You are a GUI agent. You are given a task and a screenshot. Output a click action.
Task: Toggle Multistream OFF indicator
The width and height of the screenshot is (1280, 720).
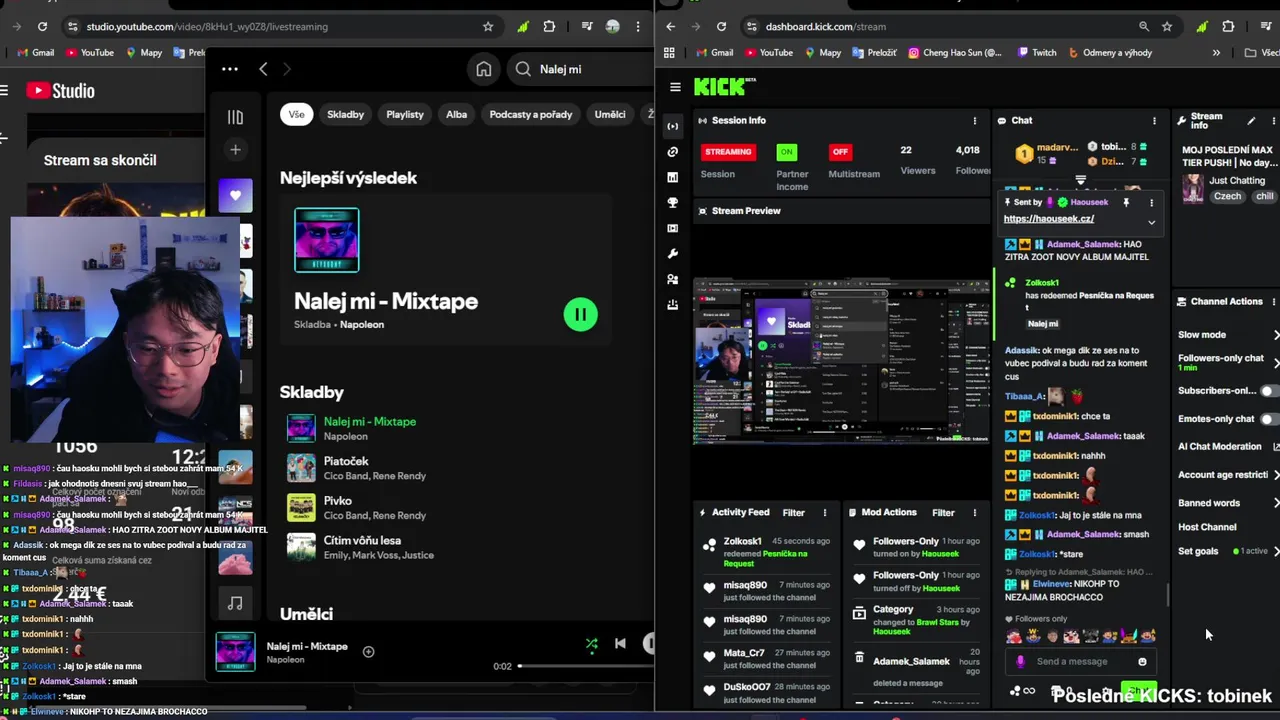click(x=841, y=152)
